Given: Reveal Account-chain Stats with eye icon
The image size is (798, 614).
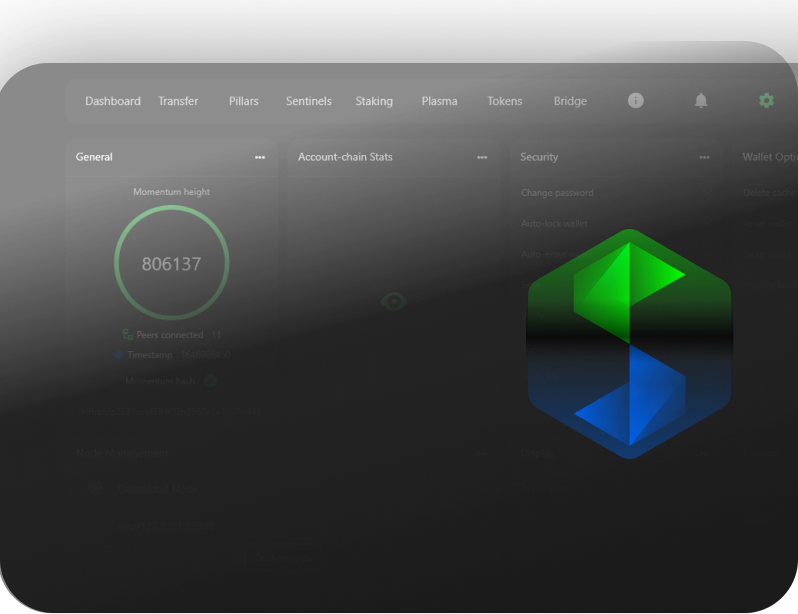Looking at the screenshot, I should coord(393,301).
